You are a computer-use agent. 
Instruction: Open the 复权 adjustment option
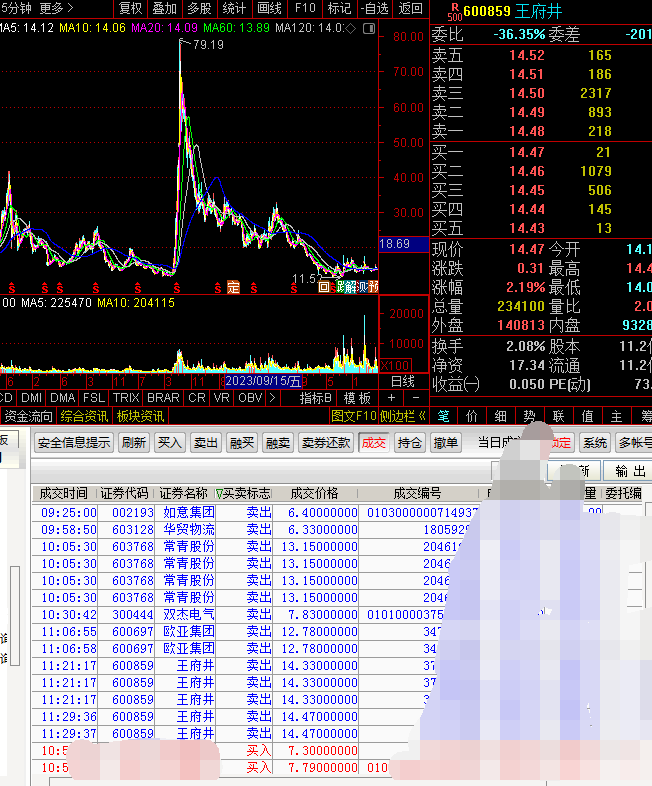[130, 8]
